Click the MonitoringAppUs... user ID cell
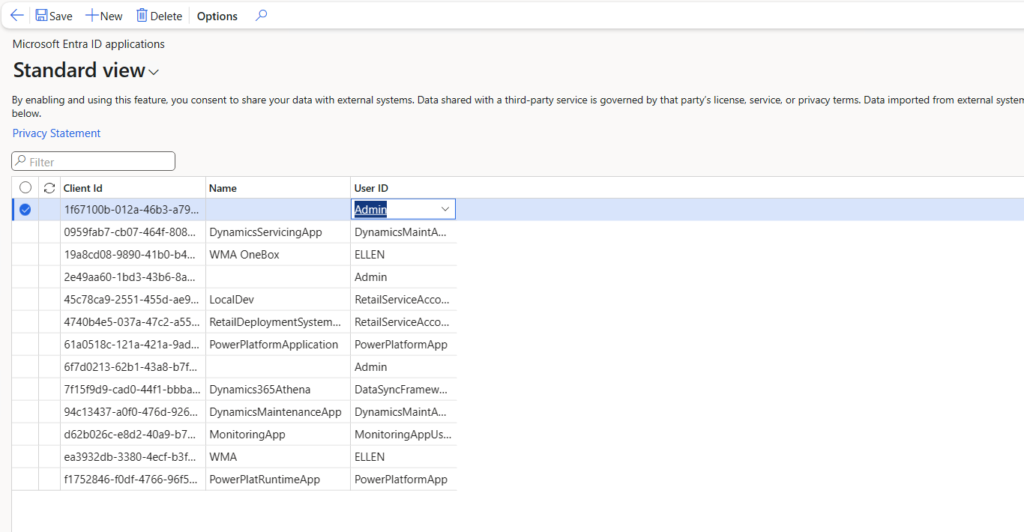Image resolution: width=1024 pixels, height=532 pixels. 403,435
